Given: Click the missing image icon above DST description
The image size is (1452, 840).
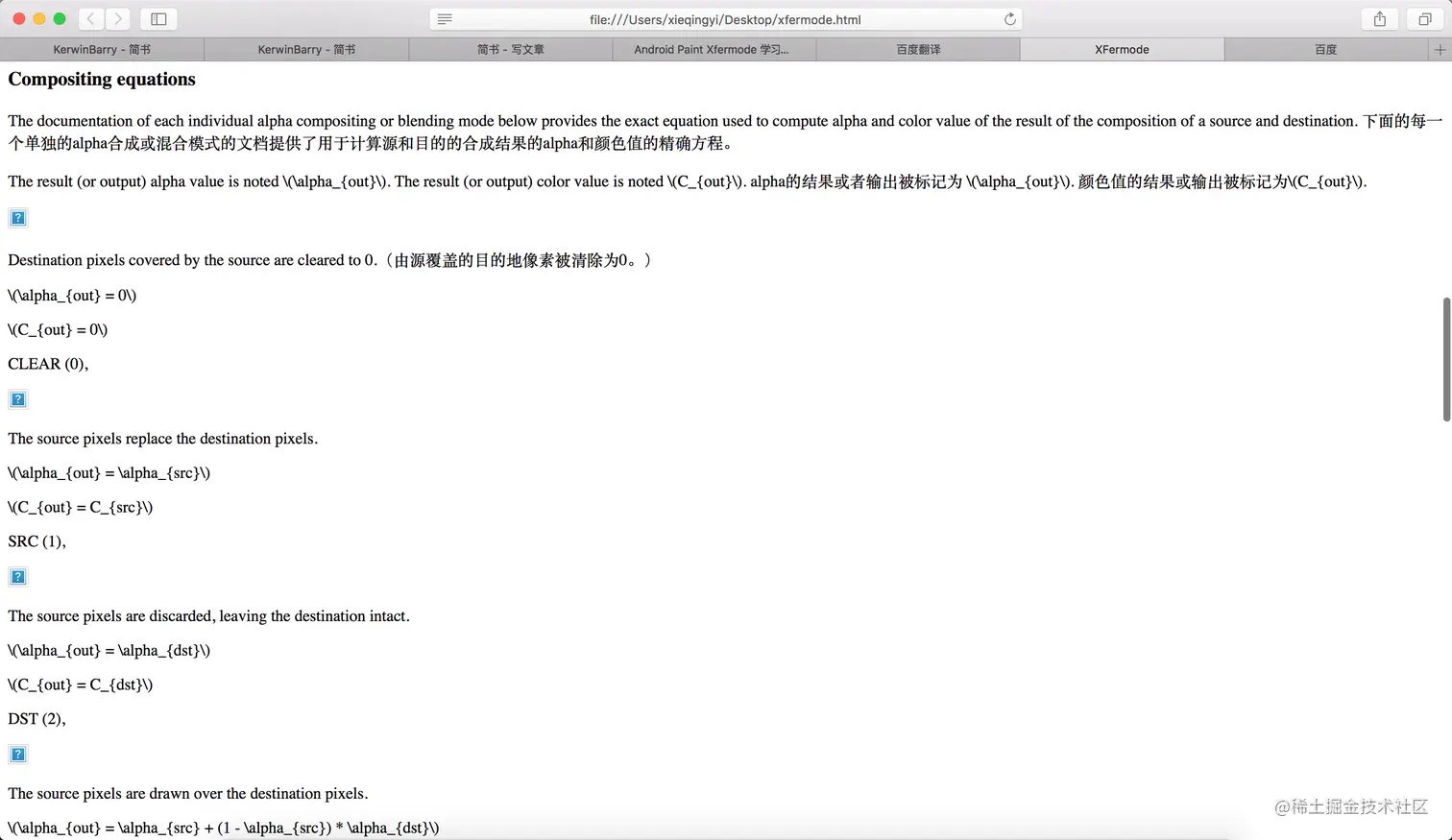Looking at the screenshot, I should click(x=17, y=577).
